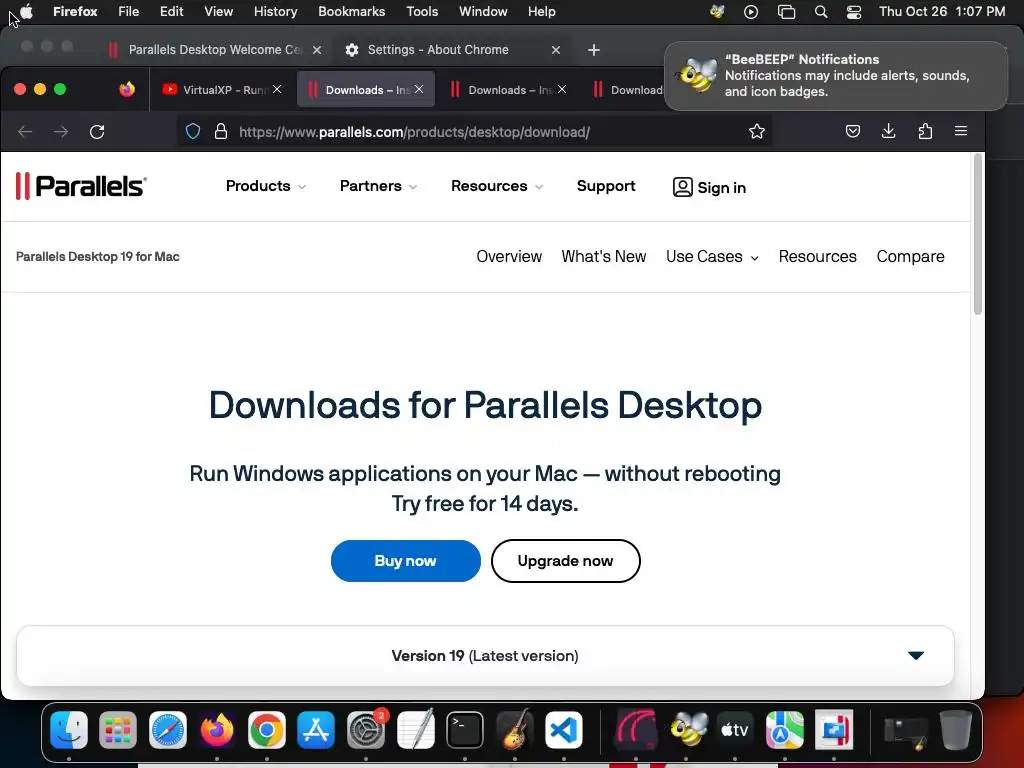This screenshot has width=1024, height=768.
Task: Go back using the back arrow
Action: click(x=25, y=132)
